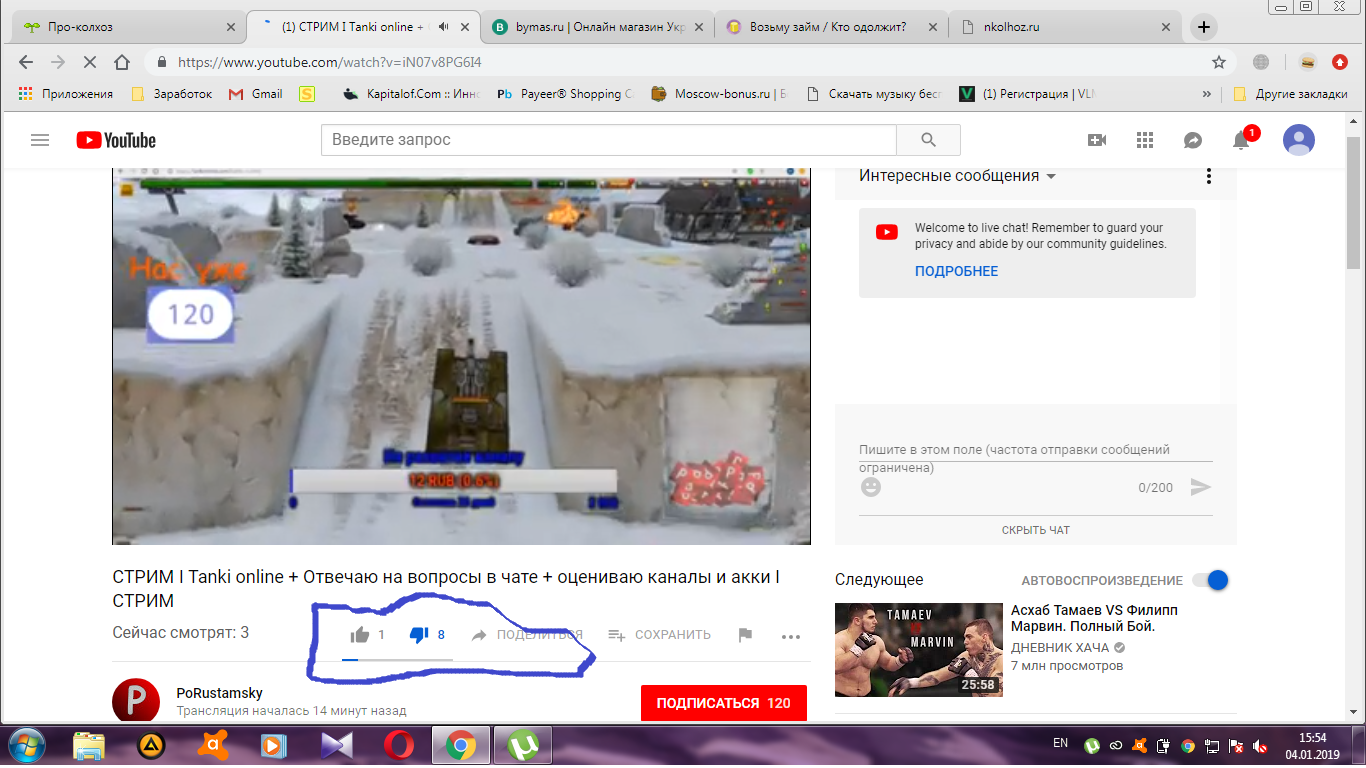The width and height of the screenshot is (1366, 768).
Task: Open Асхаб Тамаев VS Филипп Марвин thumbnail
Action: [919, 650]
